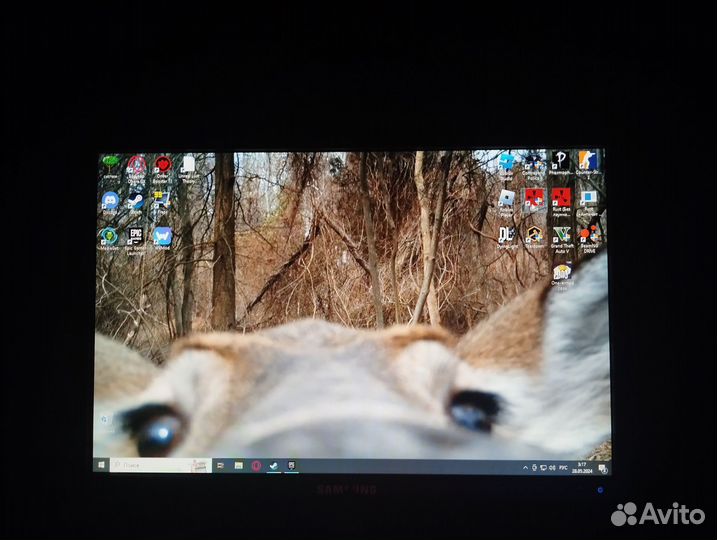Screen dimensions: 717x540
Task: Open the Roblox Player shortcut
Action: tap(507, 199)
